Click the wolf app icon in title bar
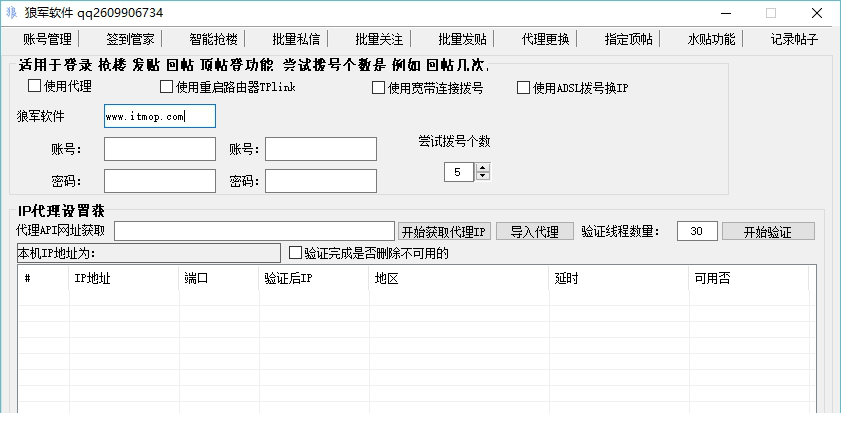The width and height of the screenshot is (841, 429). (11, 13)
